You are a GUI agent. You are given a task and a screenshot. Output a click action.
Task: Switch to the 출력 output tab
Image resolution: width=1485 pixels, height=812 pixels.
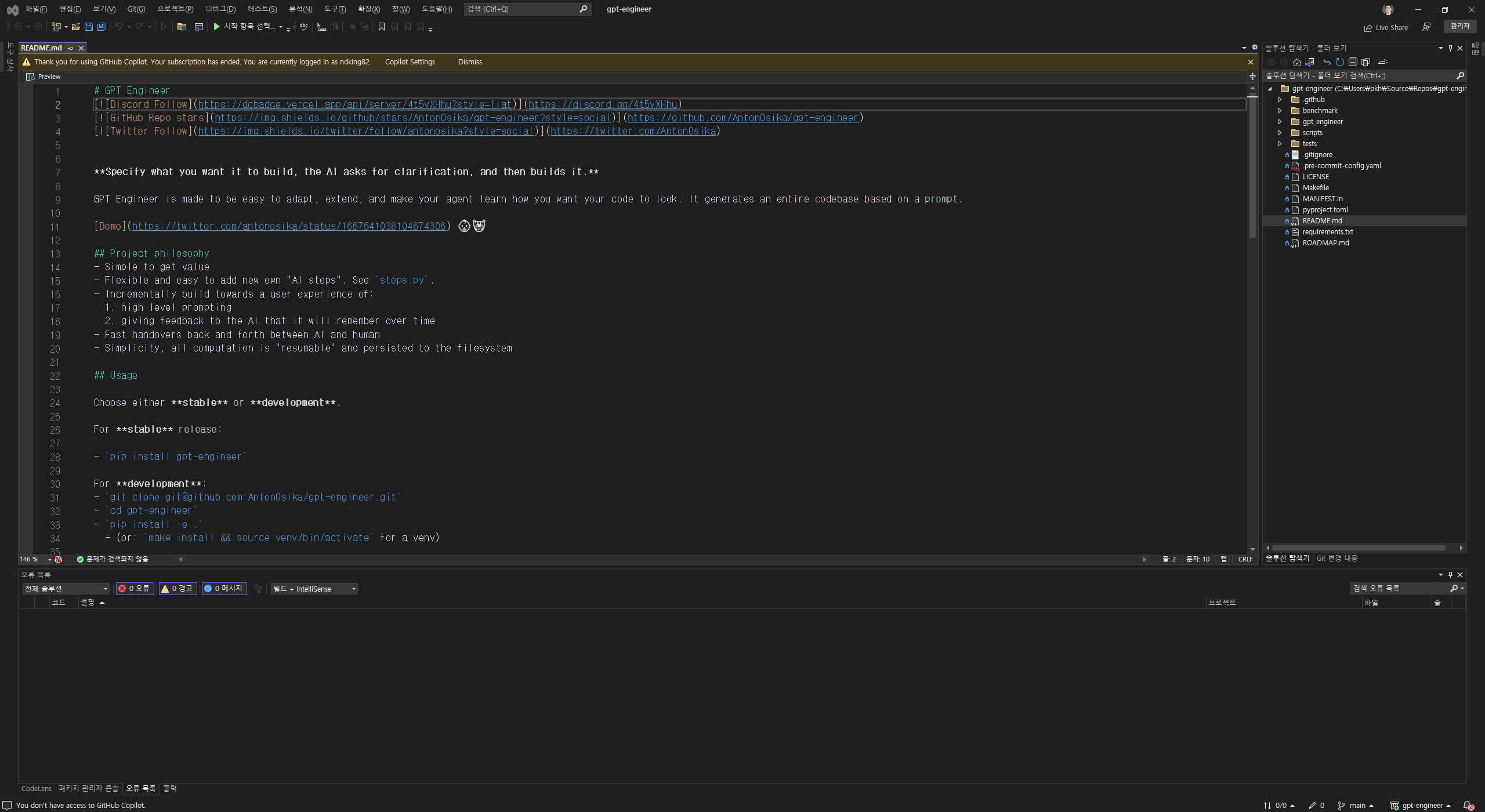coord(169,788)
